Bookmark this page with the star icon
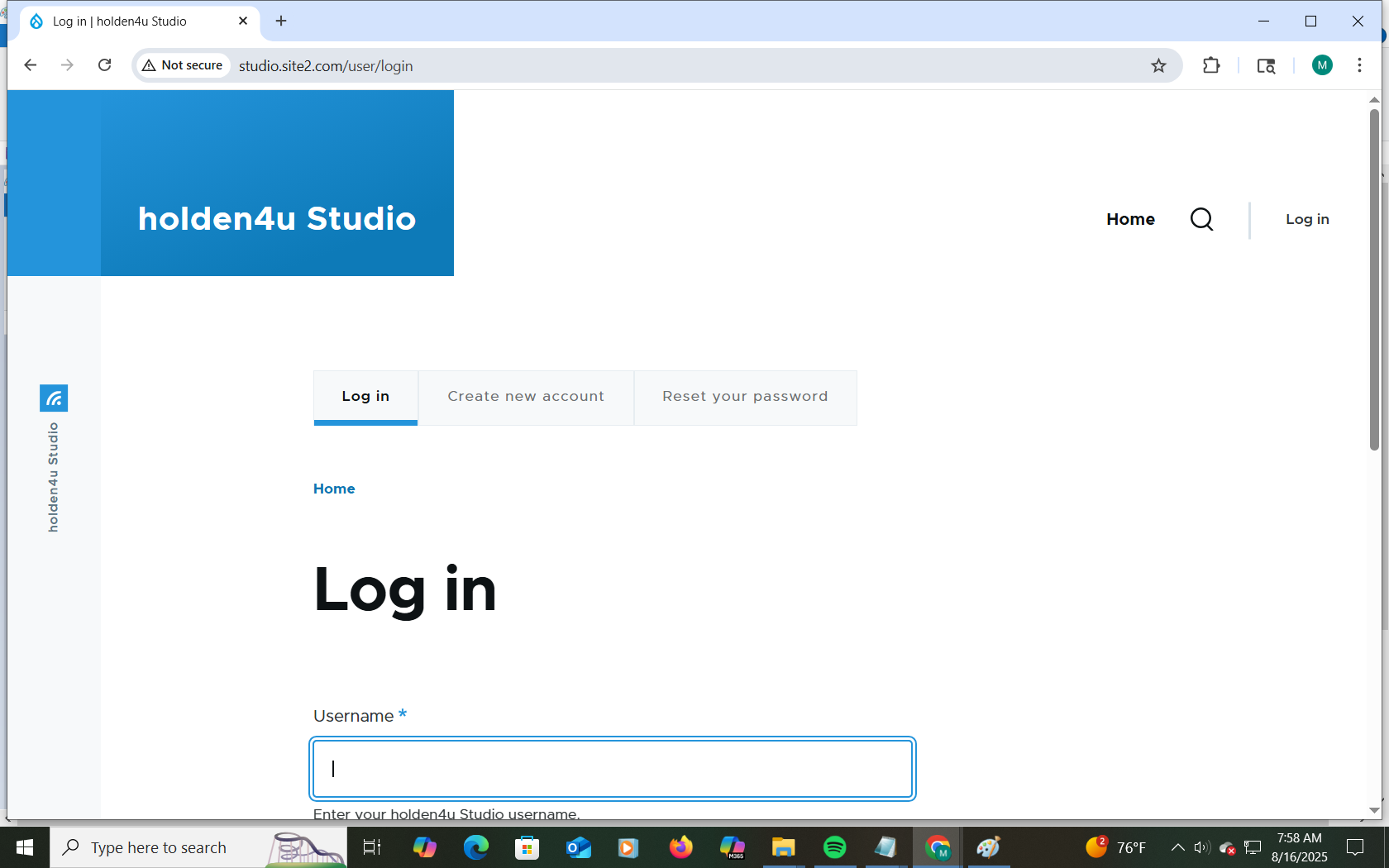Image resolution: width=1389 pixels, height=868 pixels. click(x=1158, y=66)
